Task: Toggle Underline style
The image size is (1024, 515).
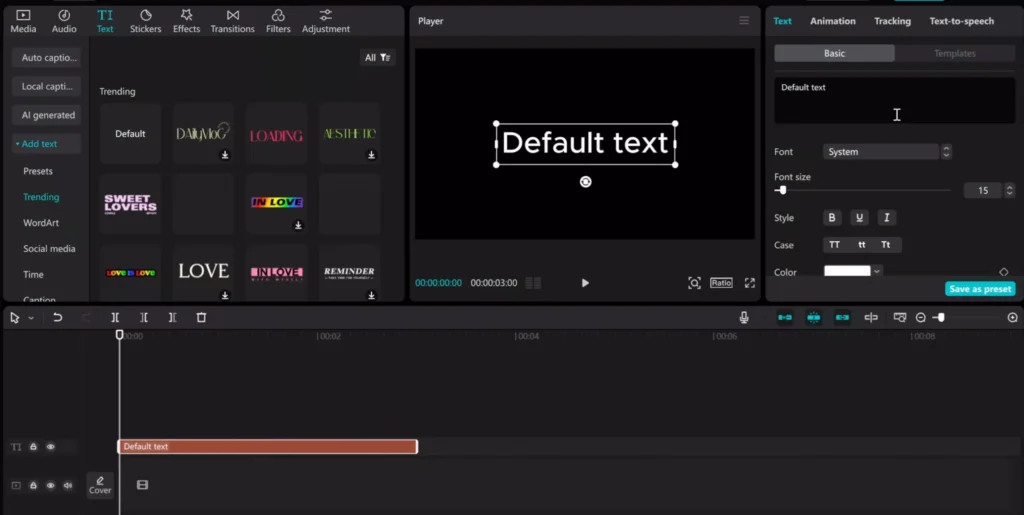Action: click(x=859, y=217)
